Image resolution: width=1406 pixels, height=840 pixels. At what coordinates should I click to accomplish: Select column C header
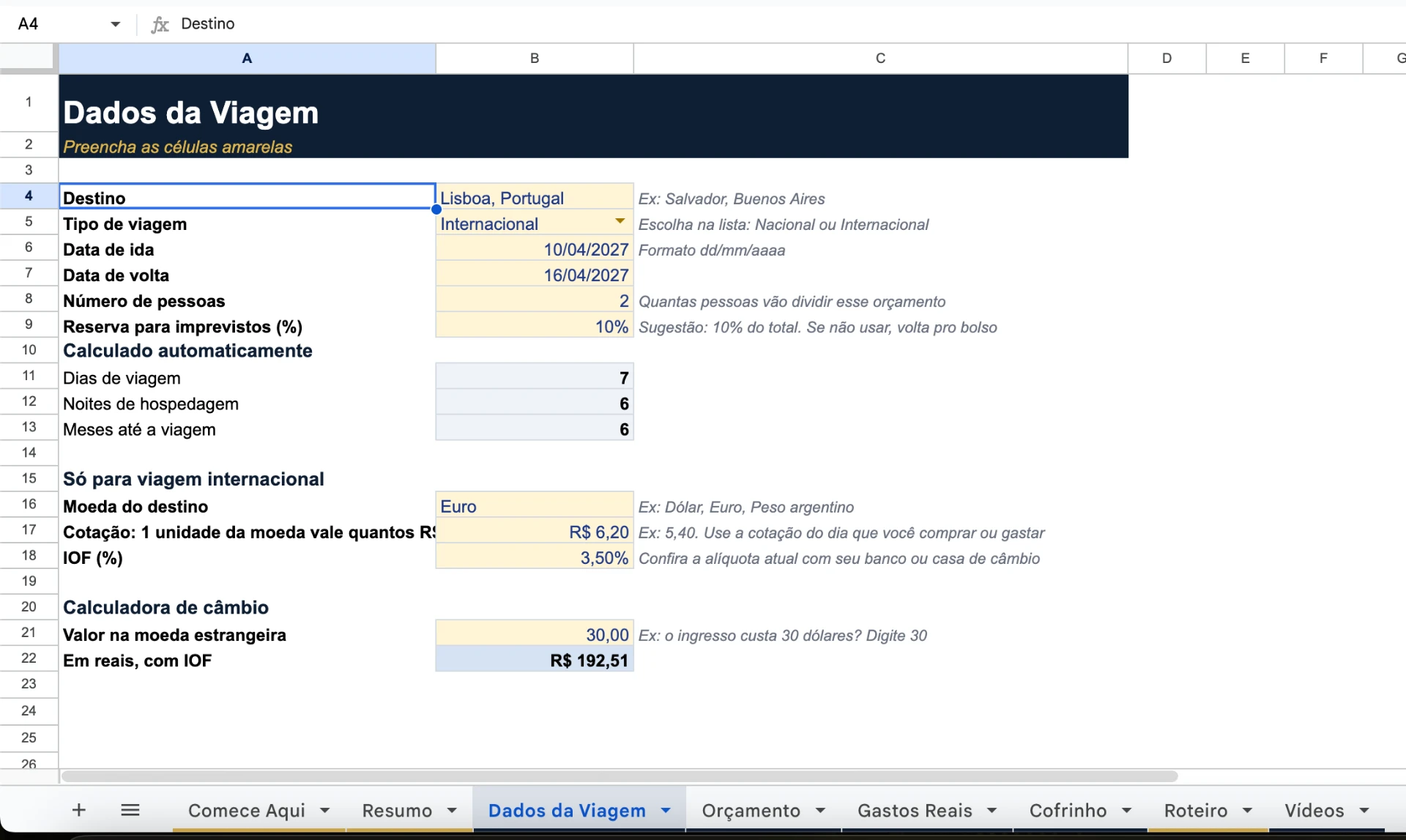pos(880,58)
